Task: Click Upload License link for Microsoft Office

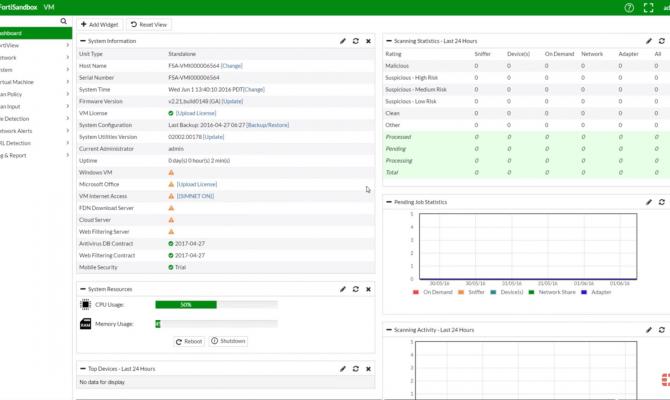Action: (197, 184)
